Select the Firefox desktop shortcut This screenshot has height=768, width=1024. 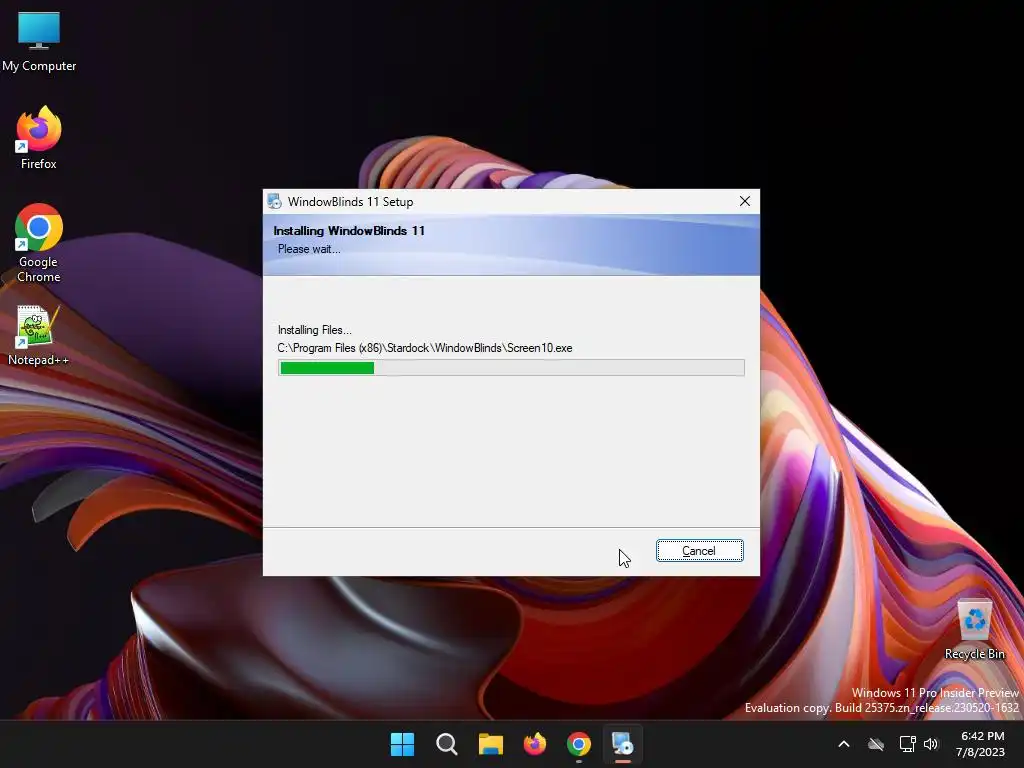[39, 138]
